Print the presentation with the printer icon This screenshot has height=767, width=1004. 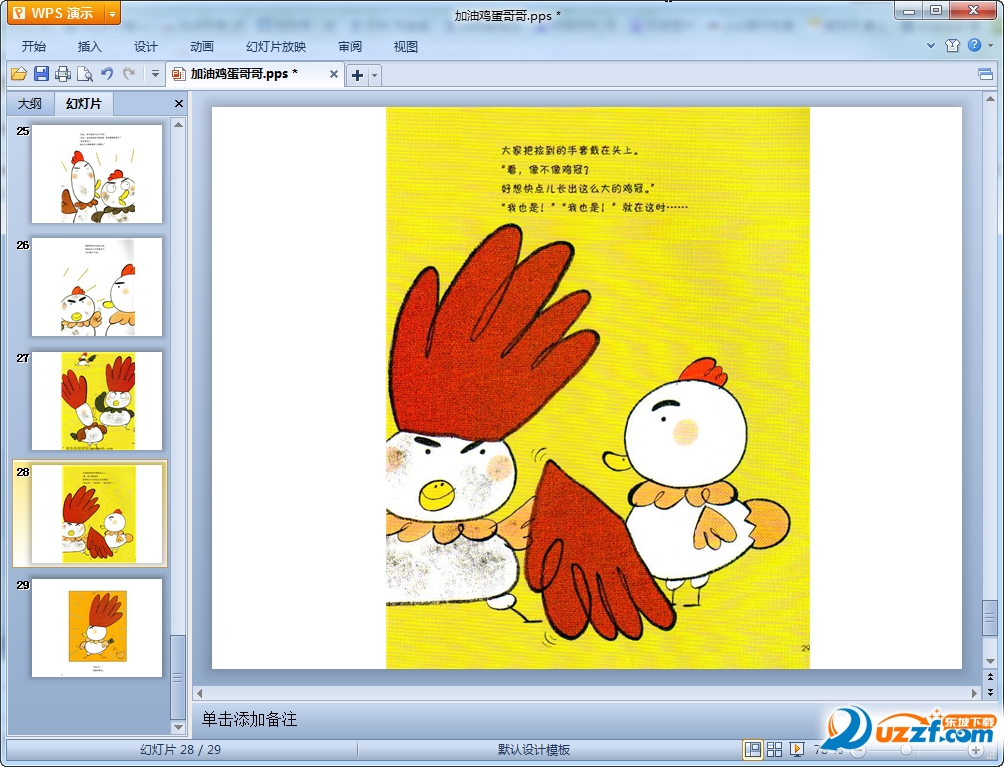(x=63, y=74)
